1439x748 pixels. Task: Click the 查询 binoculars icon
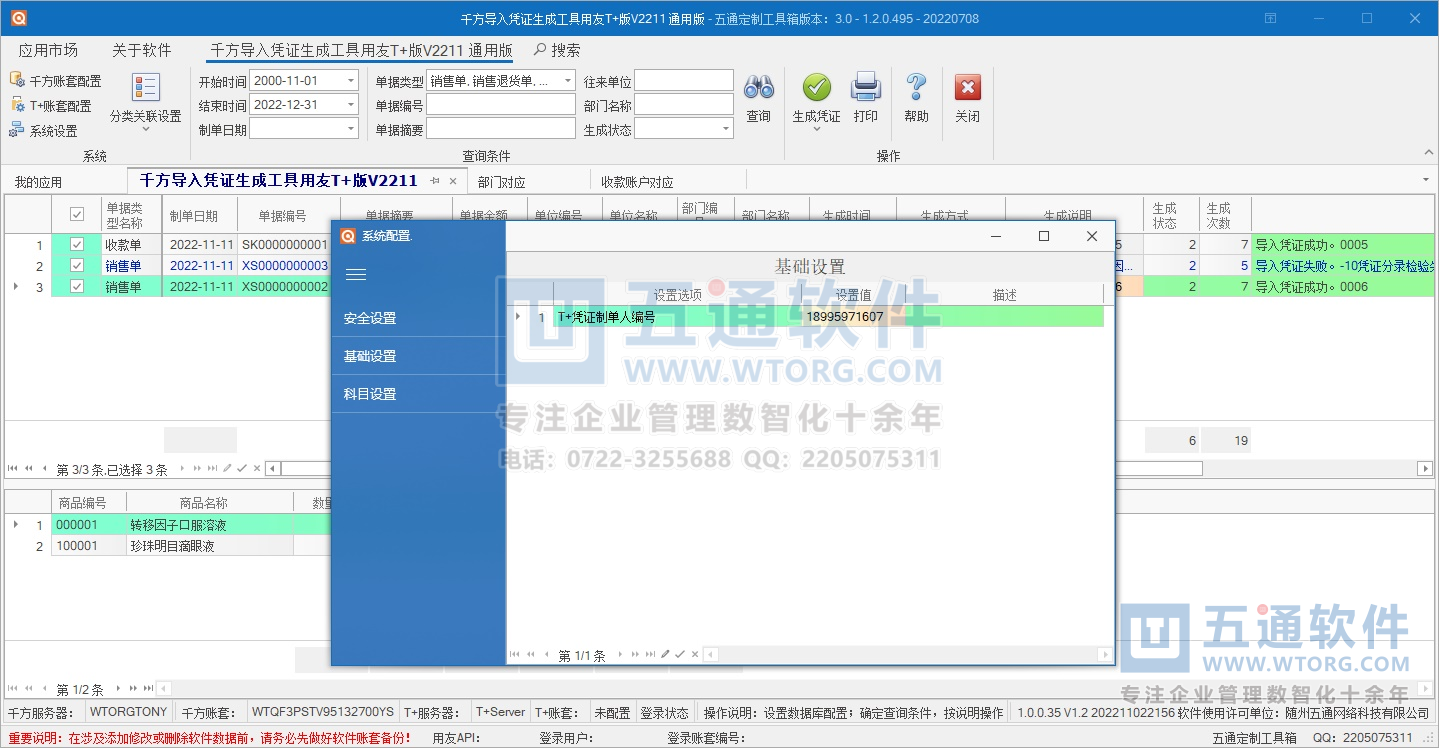click(758, 89)
